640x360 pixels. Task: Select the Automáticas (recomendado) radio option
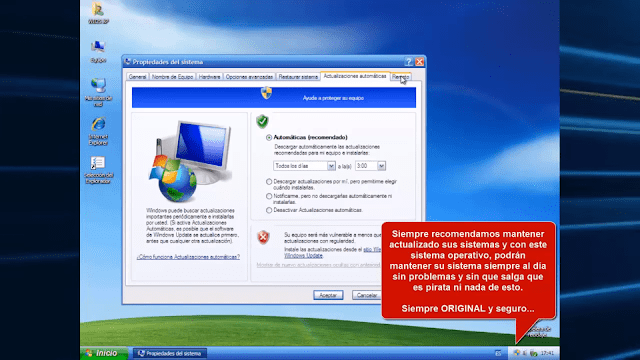pyautogui.click(x=269, y=138)
